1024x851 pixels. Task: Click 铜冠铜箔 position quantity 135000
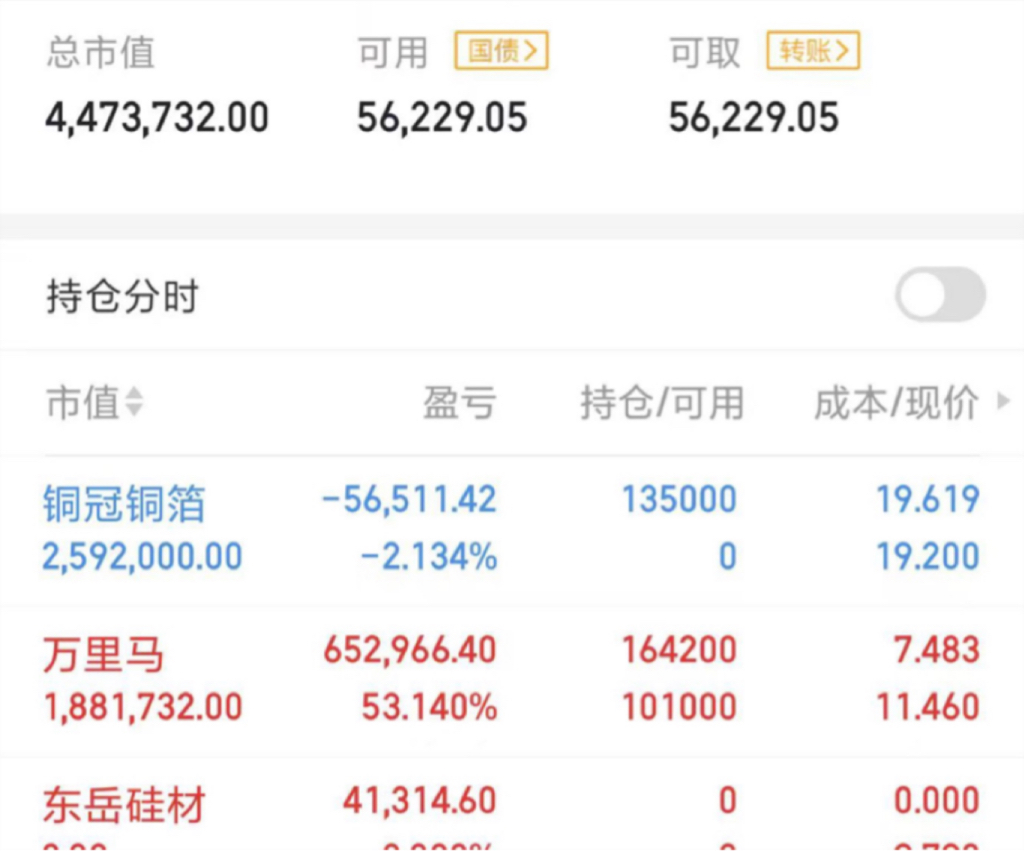tap(679, 500)
